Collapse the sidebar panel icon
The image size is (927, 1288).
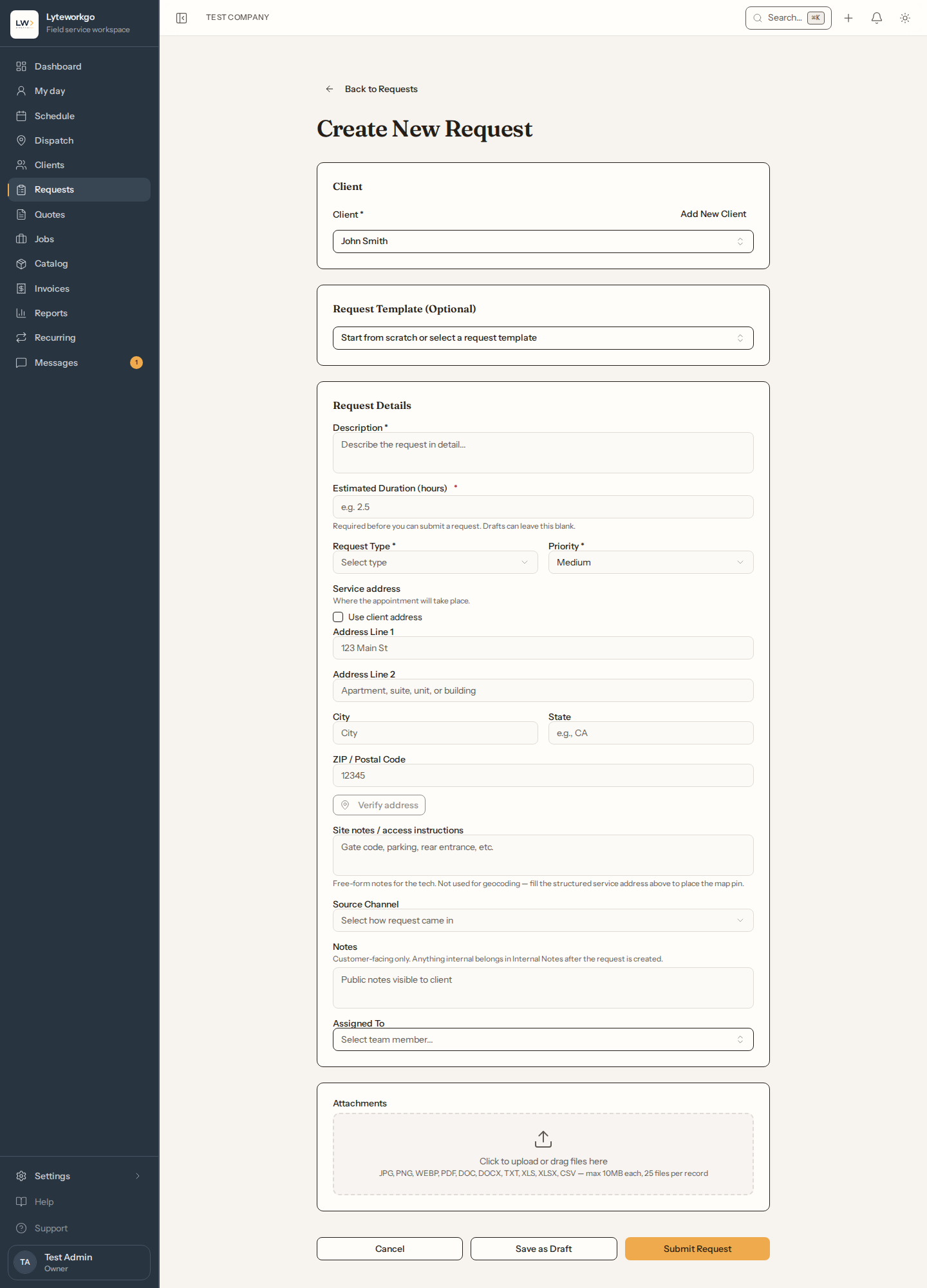182,18
